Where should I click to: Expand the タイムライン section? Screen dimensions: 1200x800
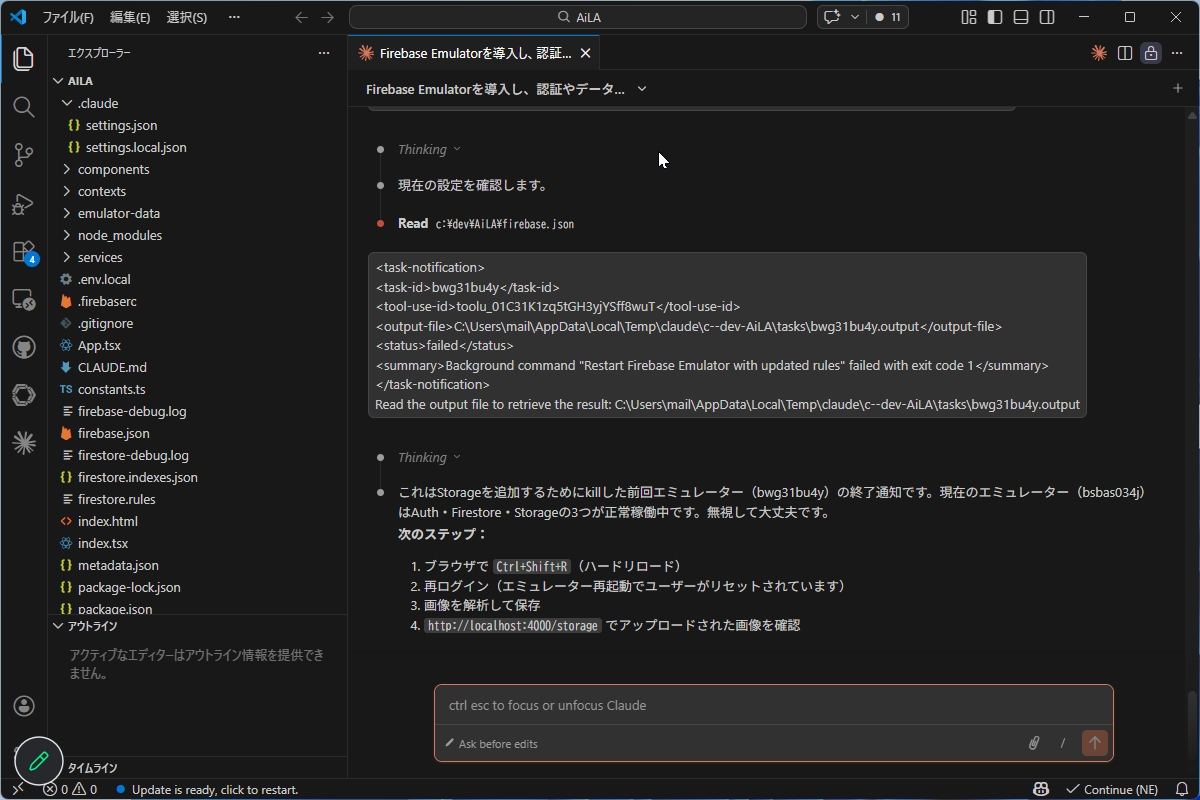coord(197,768)
